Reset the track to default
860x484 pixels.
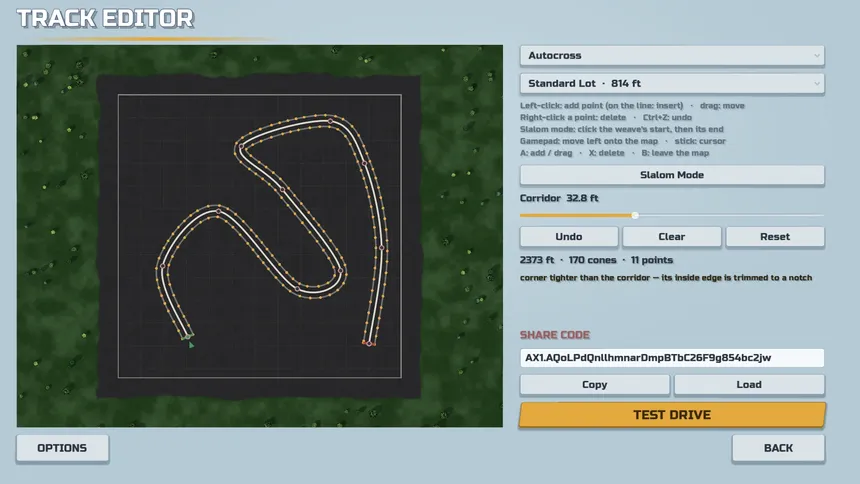coord(775,237)
